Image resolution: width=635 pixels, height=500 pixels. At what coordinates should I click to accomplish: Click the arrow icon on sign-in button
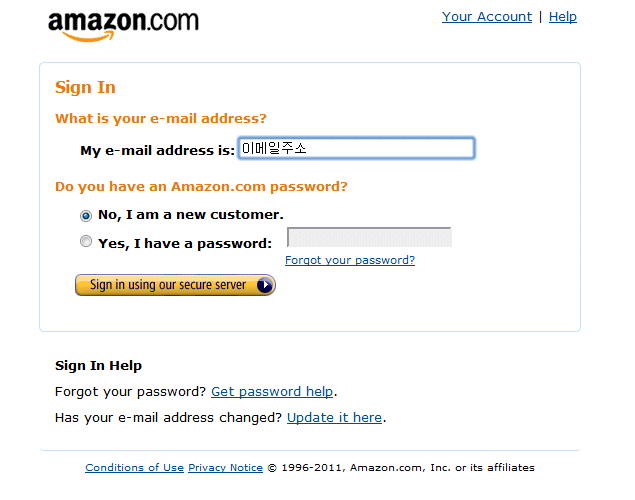[265, 285]
